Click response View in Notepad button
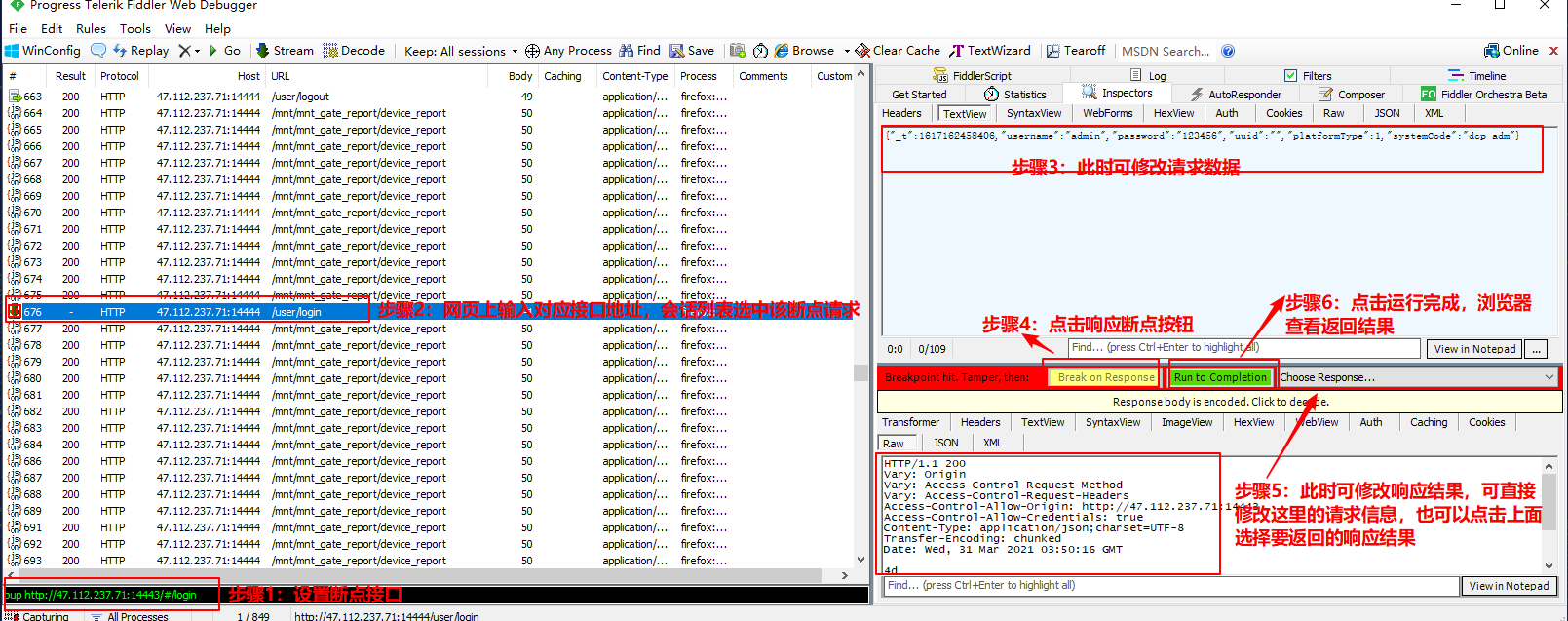This screenshot has height=621, width=1568. pyautogui.click(x=1509, y=586)
